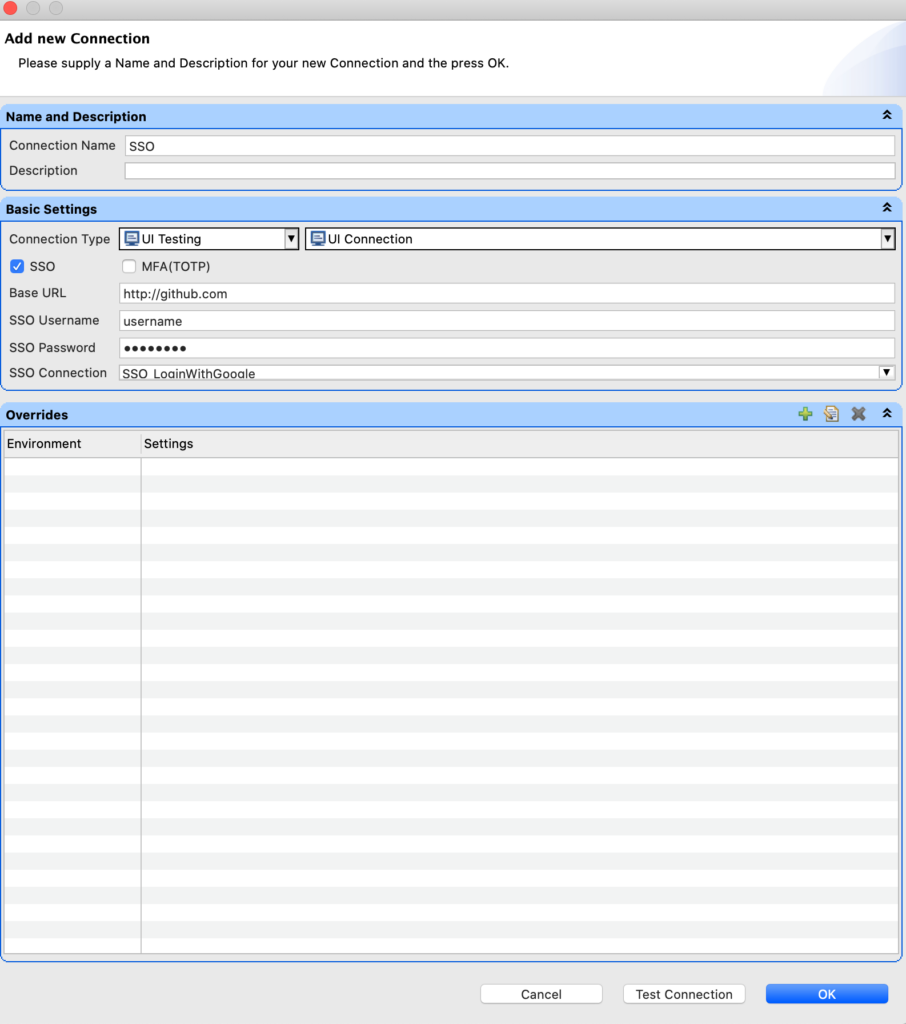
Task: Uncheck the SSO checkbox
Action: (x=17, y=266)
